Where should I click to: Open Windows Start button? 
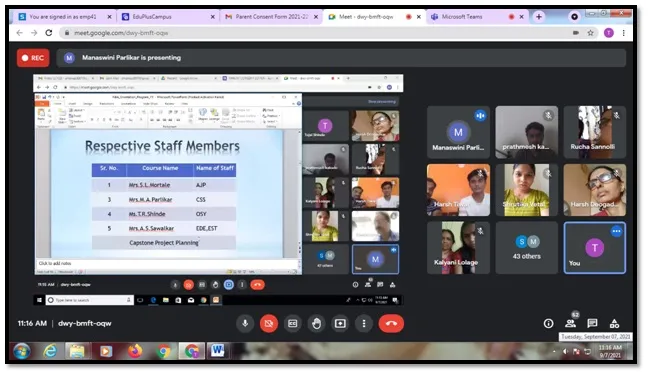coord(21,351)
